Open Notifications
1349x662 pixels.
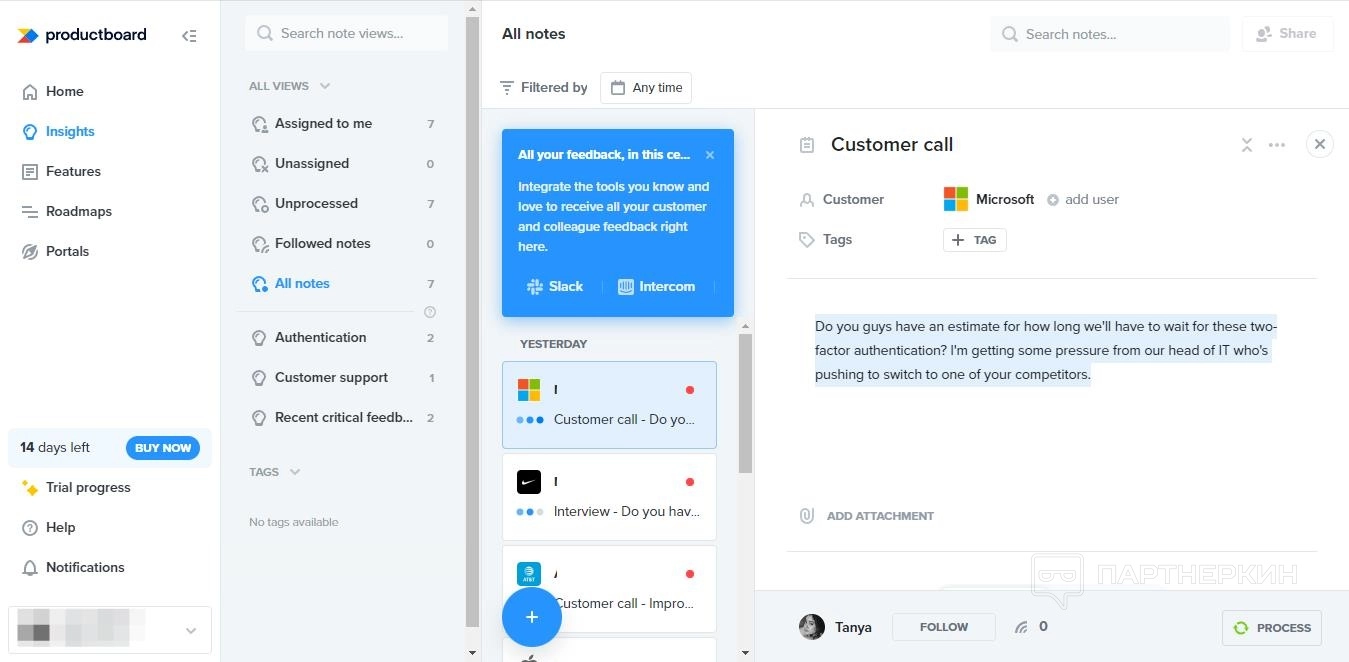pos(85,567)
